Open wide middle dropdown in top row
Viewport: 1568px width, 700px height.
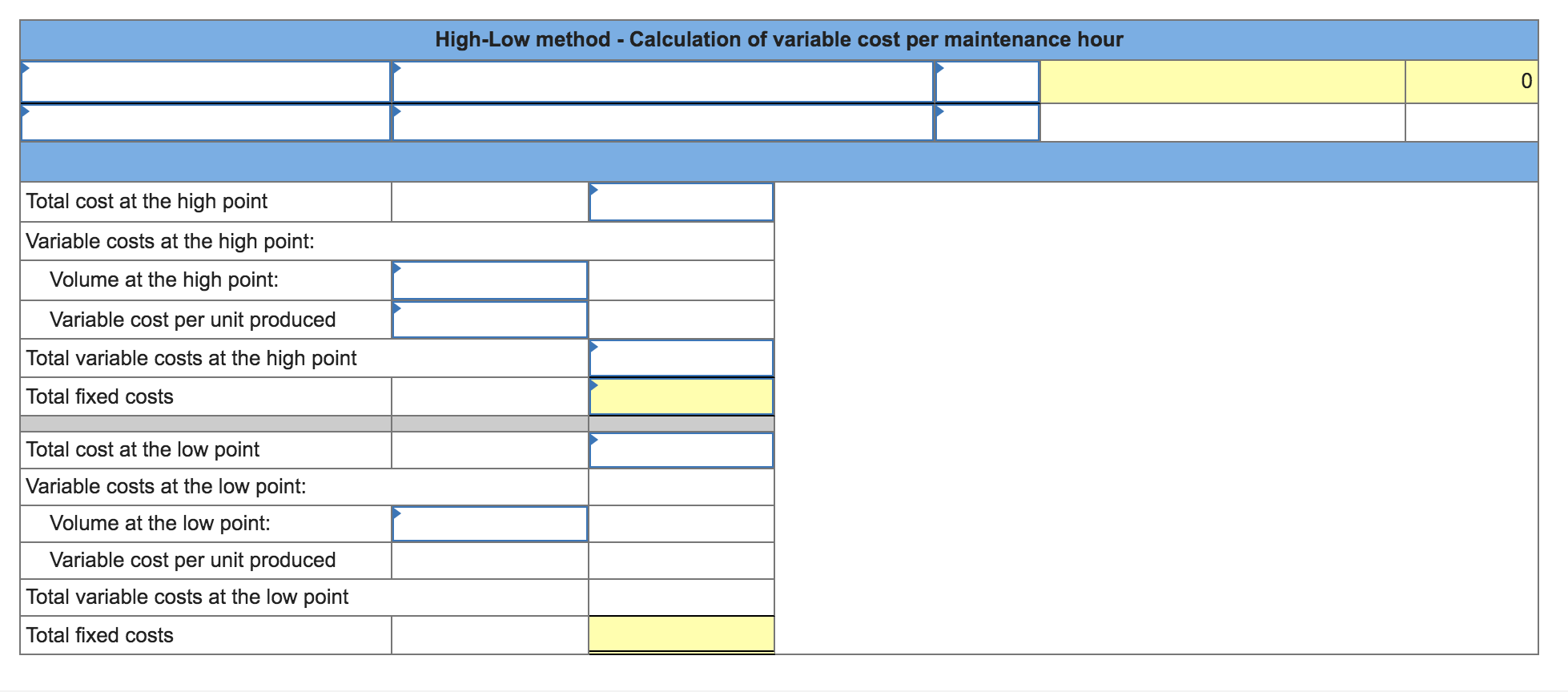point(663,81)
